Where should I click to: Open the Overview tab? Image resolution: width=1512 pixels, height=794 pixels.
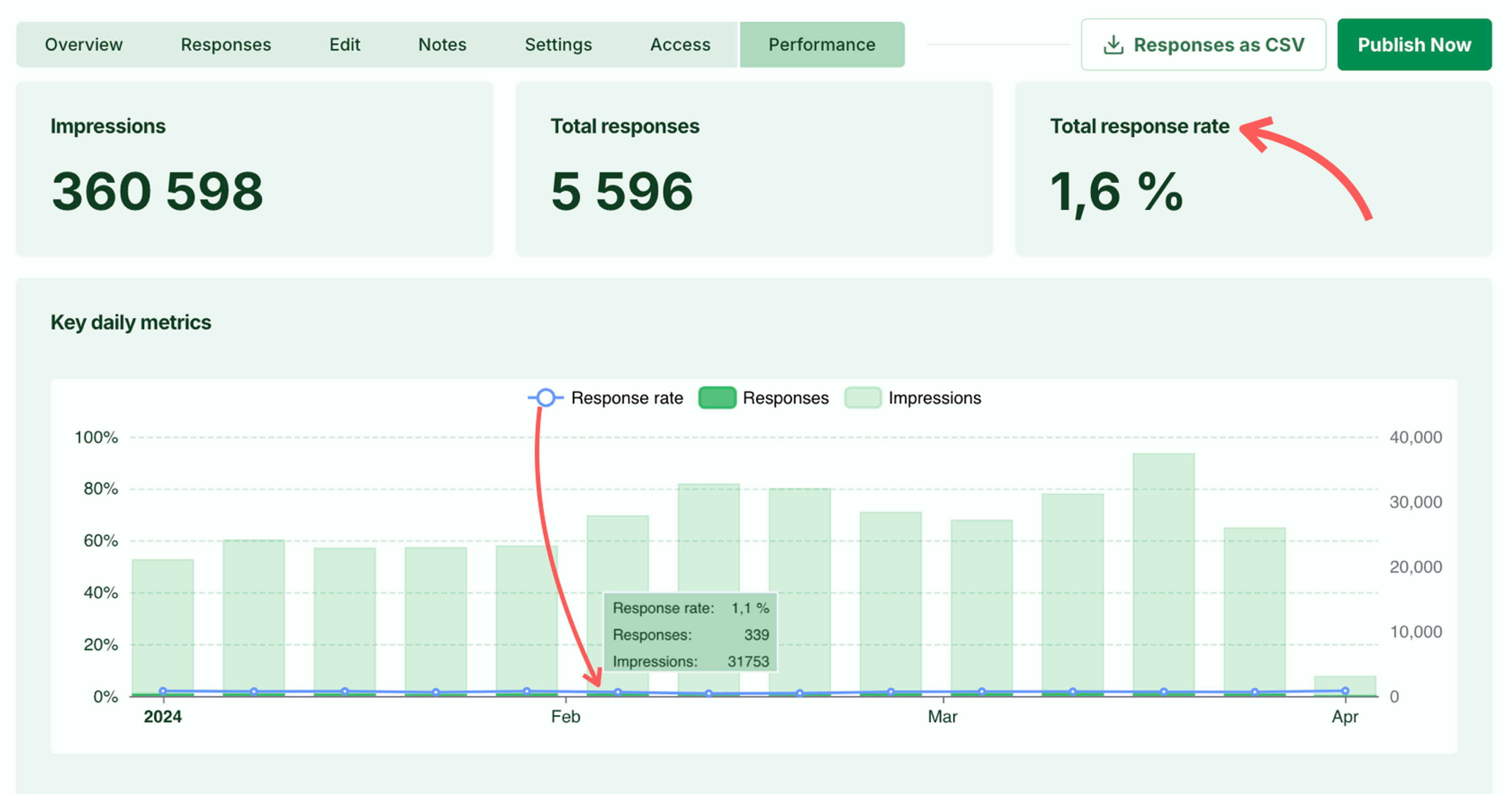[x=83, y=45]
